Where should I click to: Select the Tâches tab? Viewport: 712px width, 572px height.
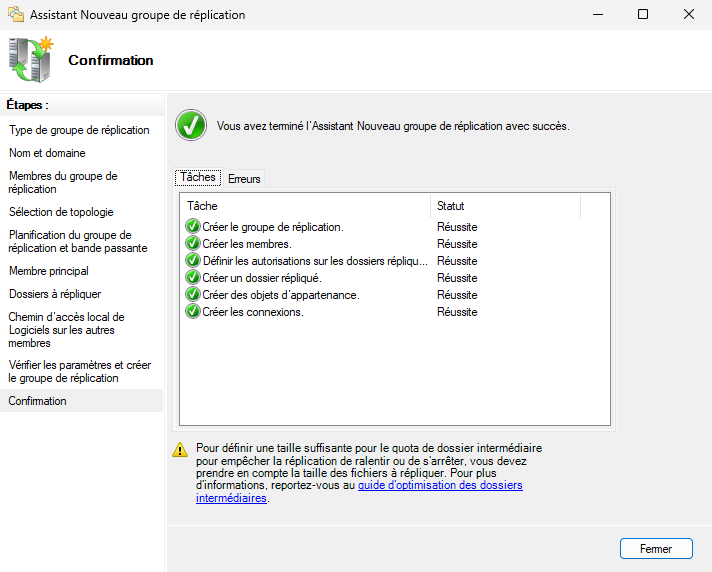[x=198, y=177]
